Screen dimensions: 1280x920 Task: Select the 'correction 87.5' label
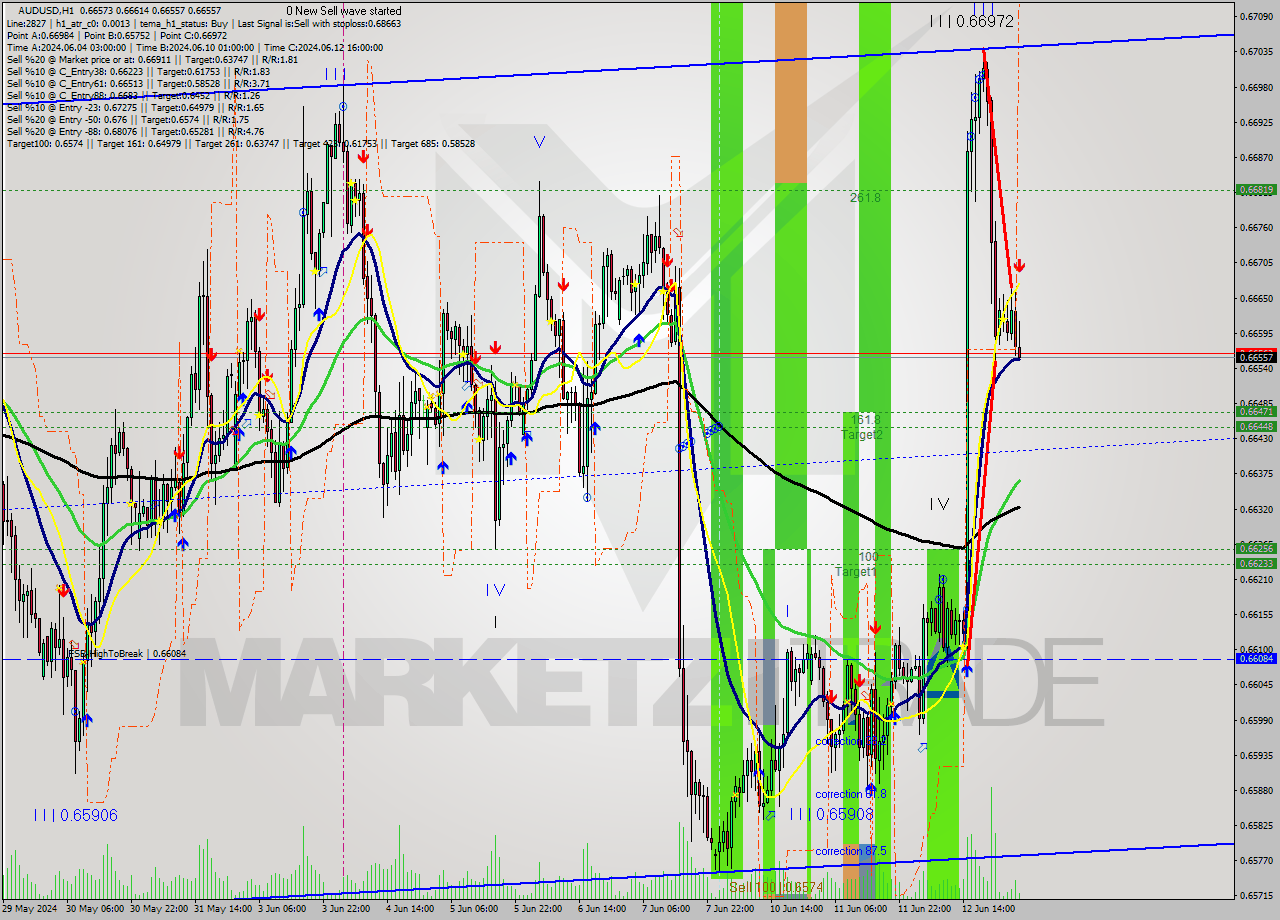851,851
